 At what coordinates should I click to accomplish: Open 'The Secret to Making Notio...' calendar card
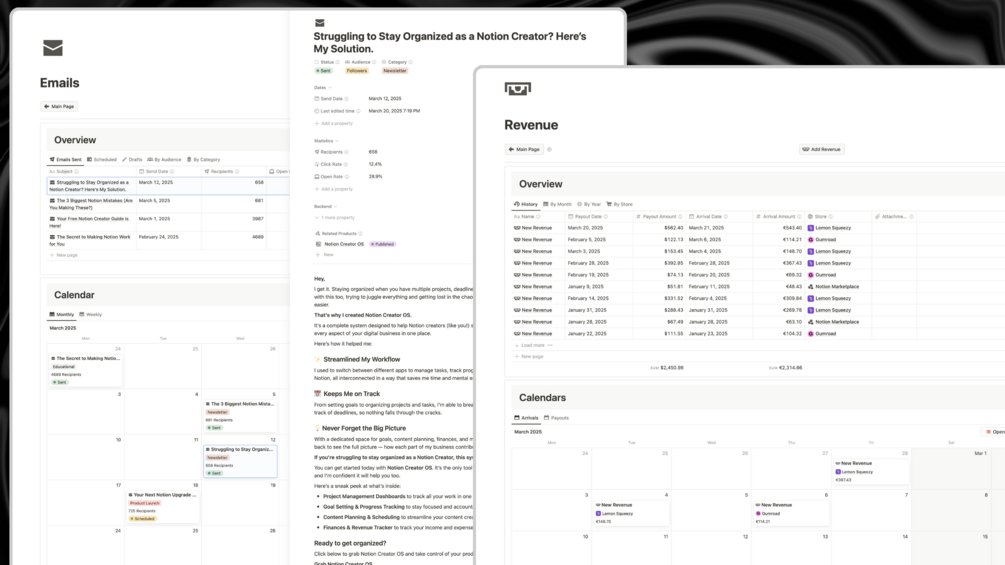(85, 370)
